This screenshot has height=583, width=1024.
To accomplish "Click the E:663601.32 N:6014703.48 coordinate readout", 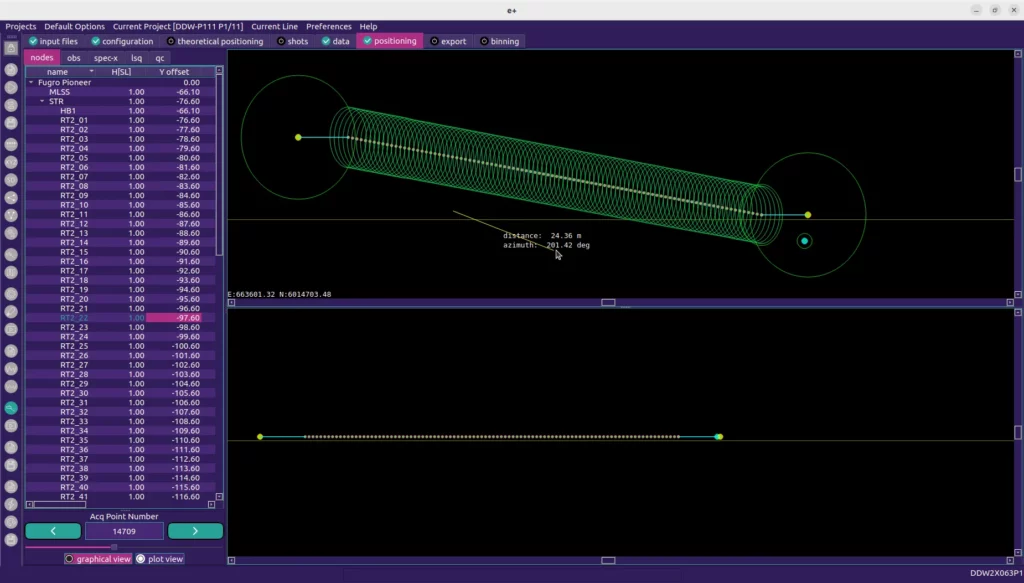I will pos(280,294).
